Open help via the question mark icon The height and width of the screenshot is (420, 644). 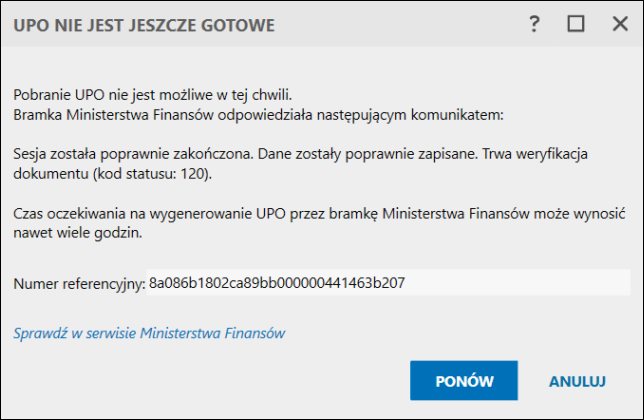[x=534, y=24]
